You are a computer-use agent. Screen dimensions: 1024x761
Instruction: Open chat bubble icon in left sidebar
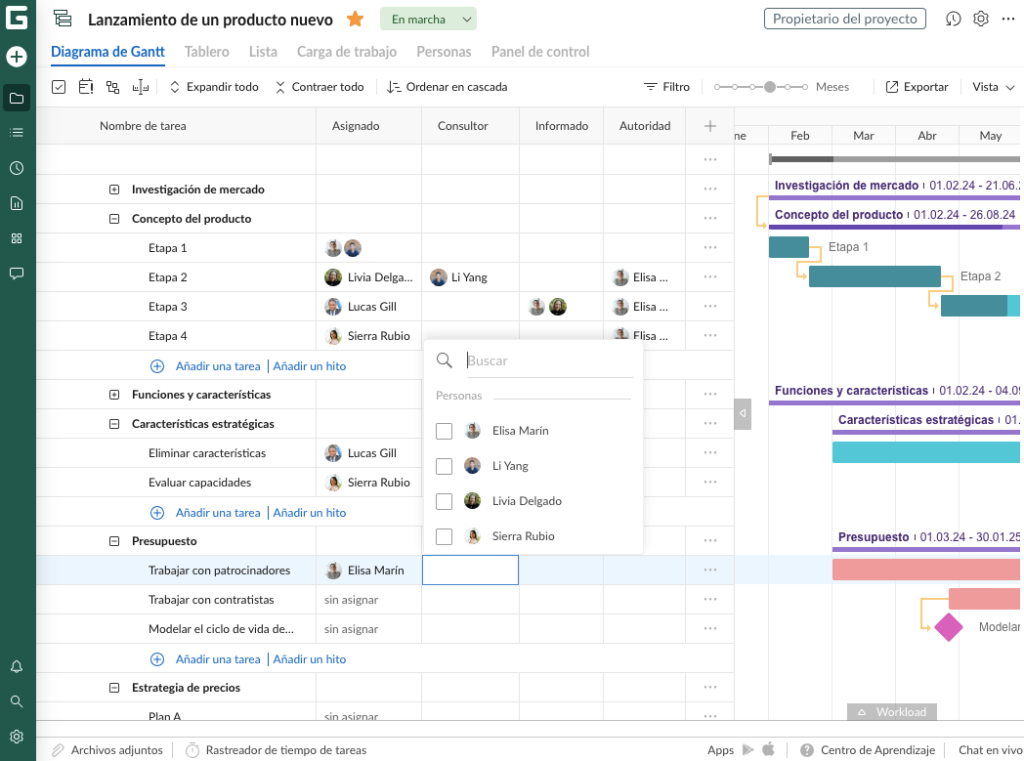coord(16,273)
